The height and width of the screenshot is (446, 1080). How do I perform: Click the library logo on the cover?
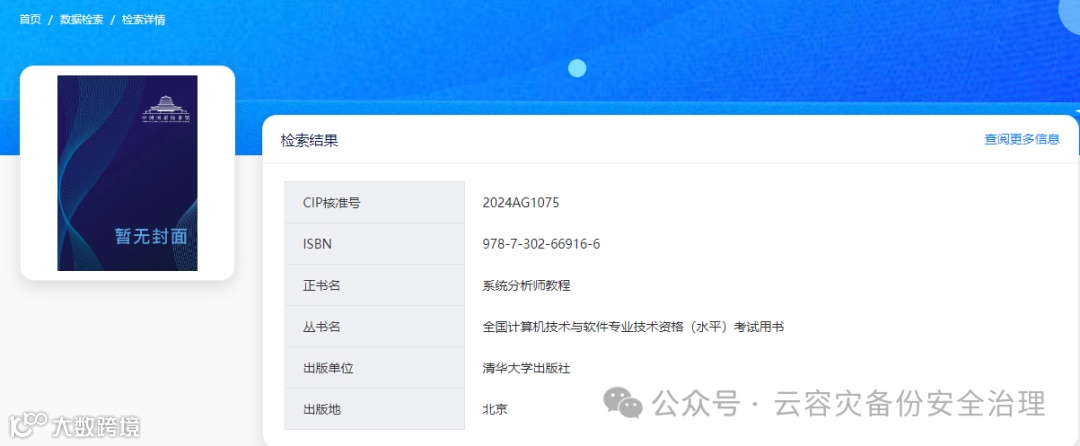pyautogui.click(x=165, y=110)
